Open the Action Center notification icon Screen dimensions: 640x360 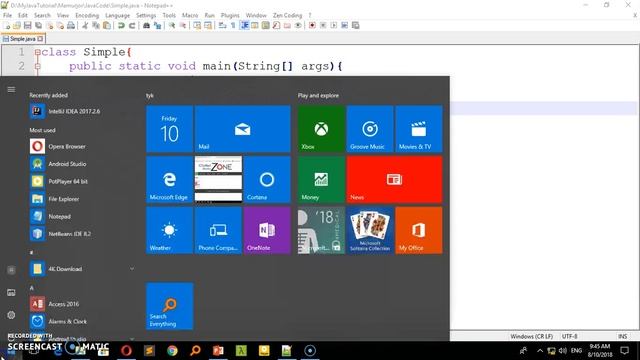click(624, 351)
